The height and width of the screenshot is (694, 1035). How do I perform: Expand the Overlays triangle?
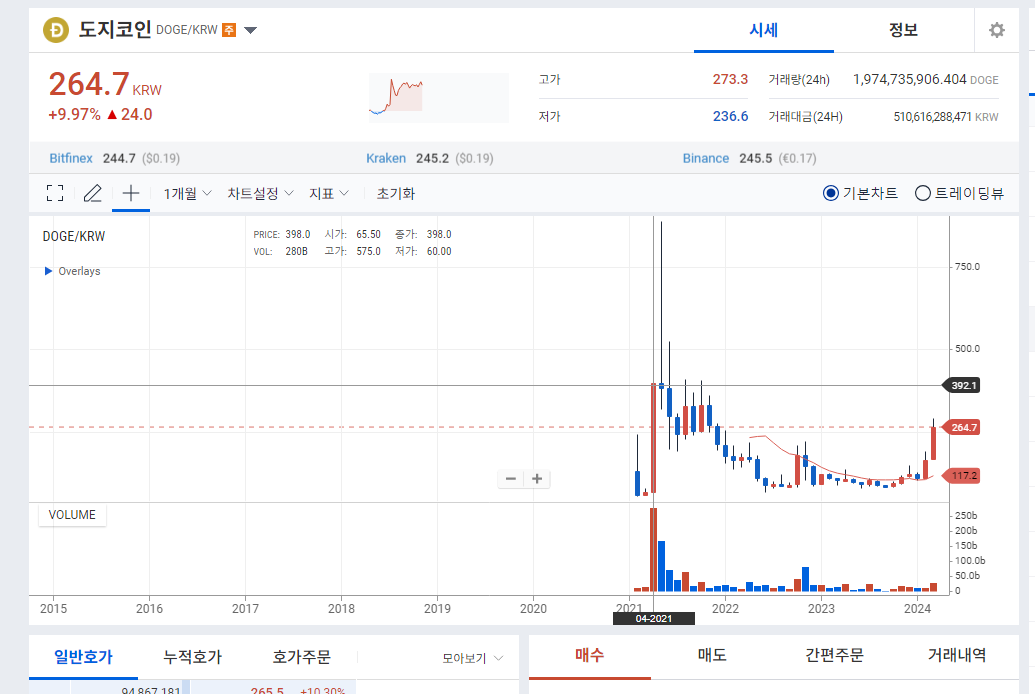(48, 271)
